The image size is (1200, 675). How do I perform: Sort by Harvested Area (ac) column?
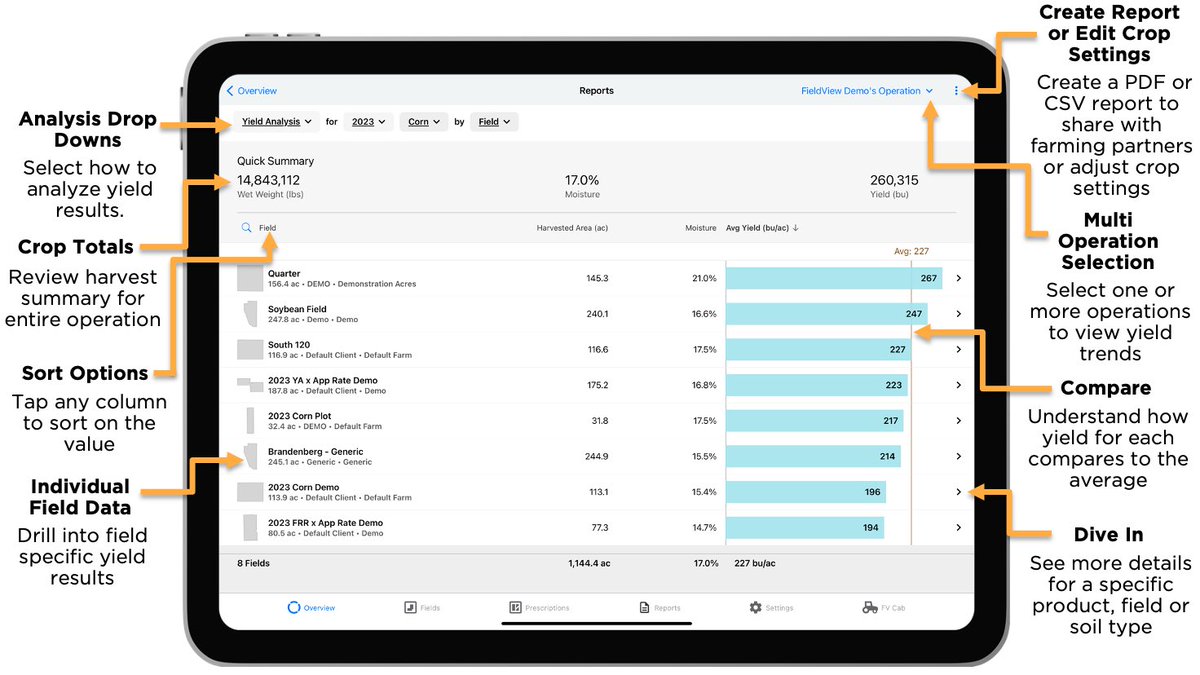coord(572,228)
